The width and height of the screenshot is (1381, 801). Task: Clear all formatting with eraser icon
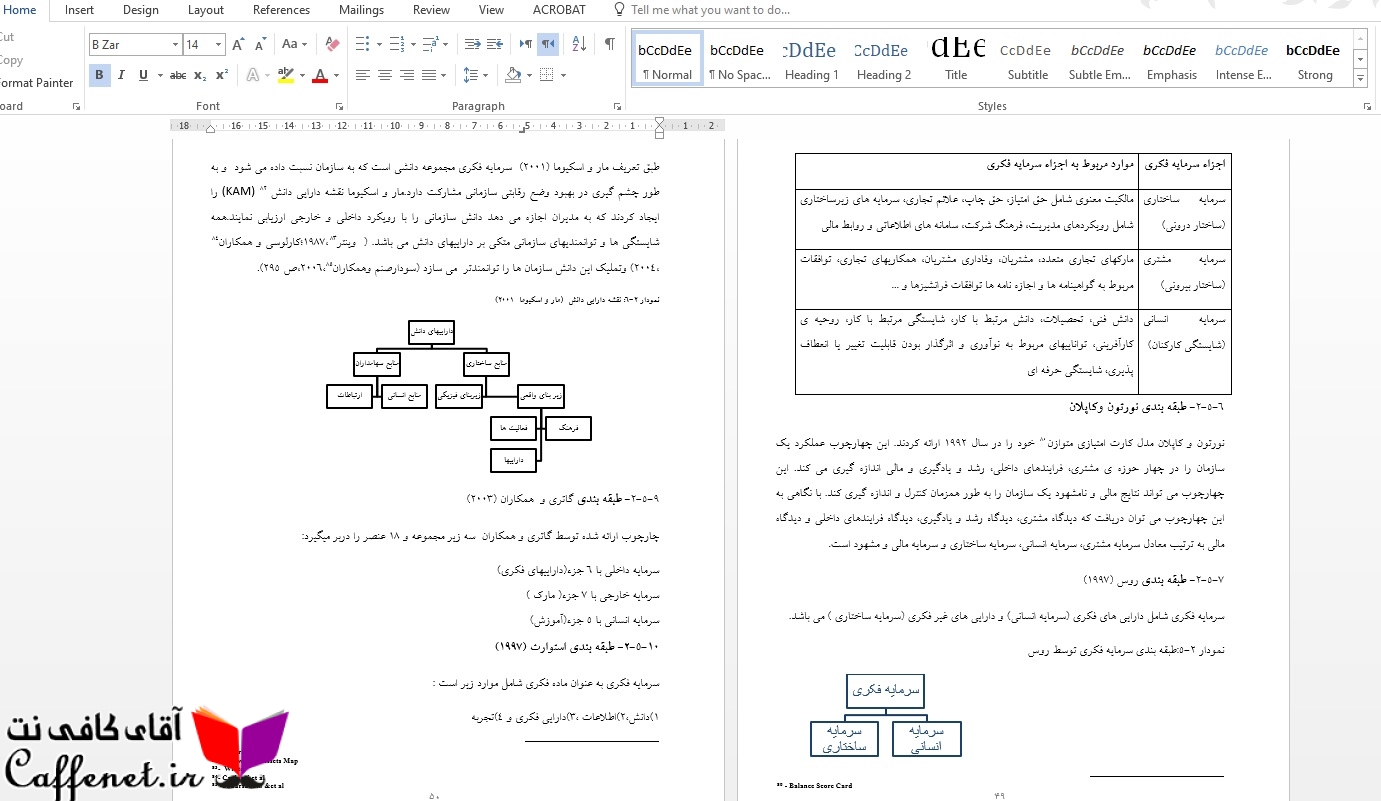[333, 44]
